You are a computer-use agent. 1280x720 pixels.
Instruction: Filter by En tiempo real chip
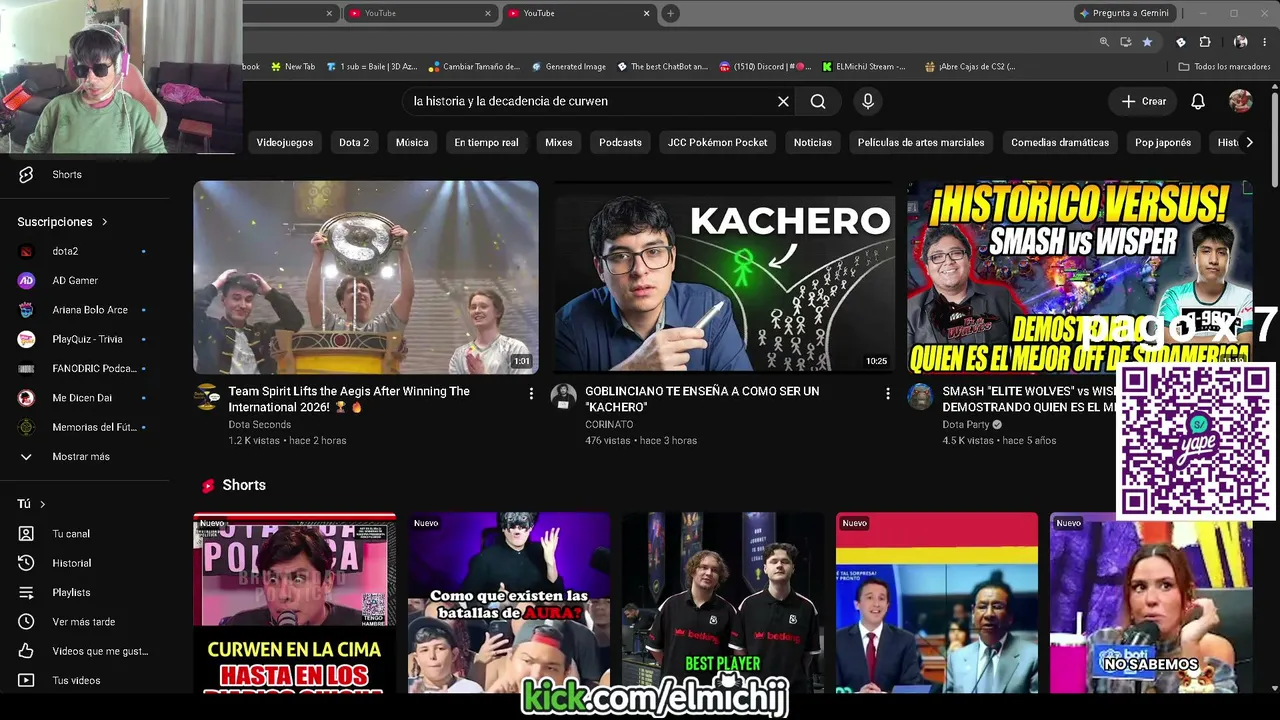pos(486,142)
